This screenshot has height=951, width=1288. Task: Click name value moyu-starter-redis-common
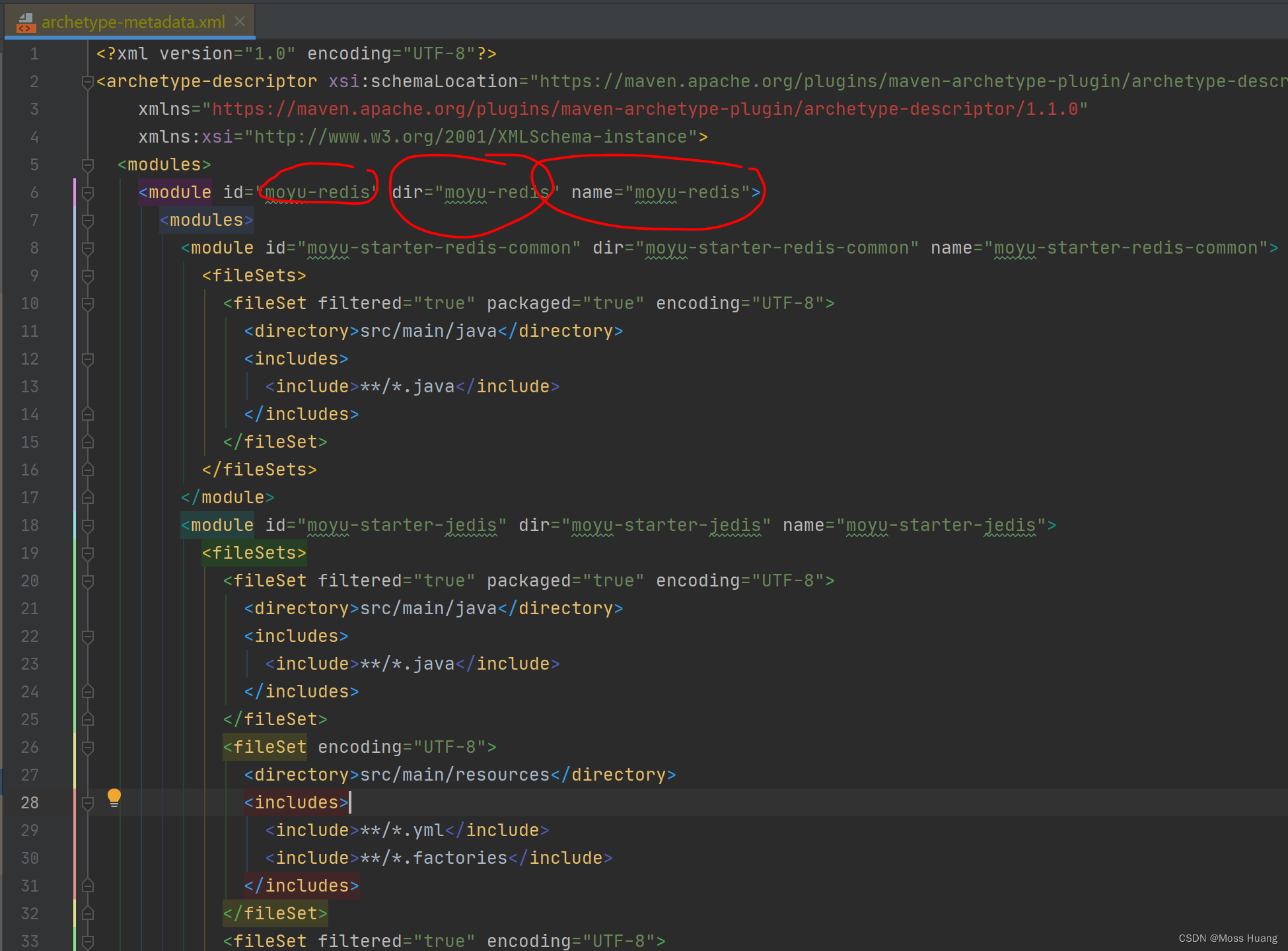coord(1126,248)
